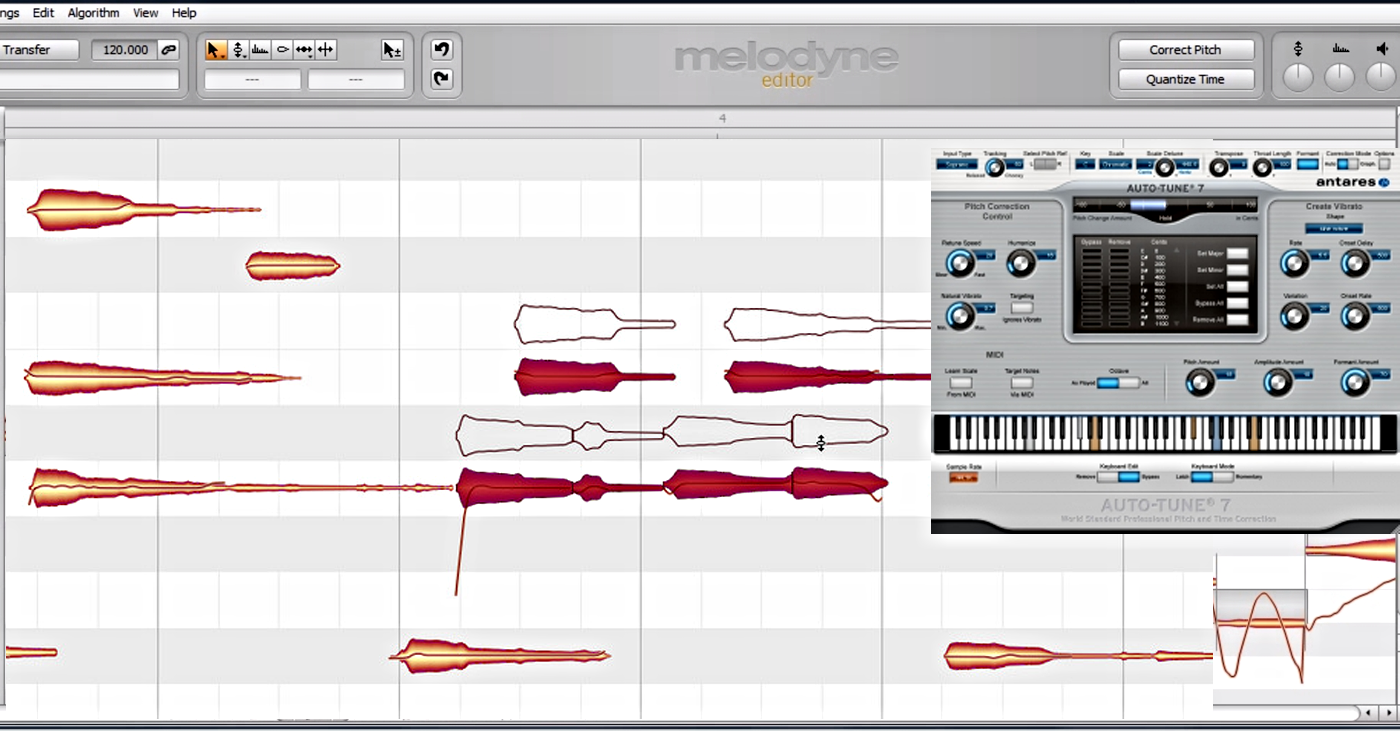Click the Scale Detune knob
The width and height of the screenshot is (1400, 731).
(1164, 168)
